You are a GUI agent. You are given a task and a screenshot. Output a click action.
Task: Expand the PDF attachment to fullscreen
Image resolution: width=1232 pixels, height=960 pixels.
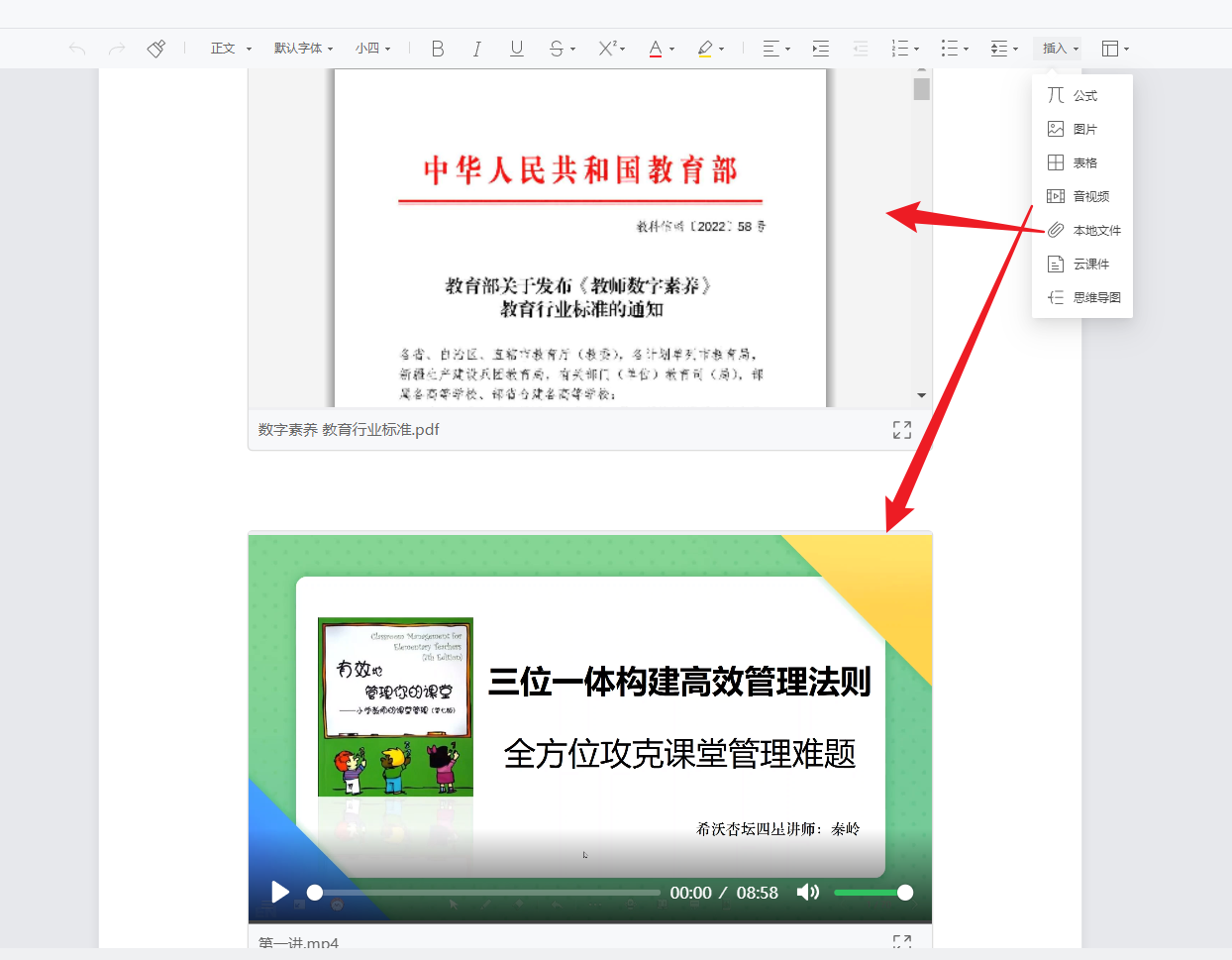pyautogui.click(x=902, y=430)
